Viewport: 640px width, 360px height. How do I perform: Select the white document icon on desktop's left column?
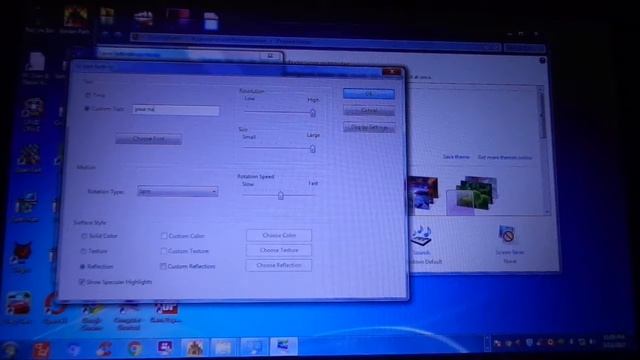click(x=36, y=62)
